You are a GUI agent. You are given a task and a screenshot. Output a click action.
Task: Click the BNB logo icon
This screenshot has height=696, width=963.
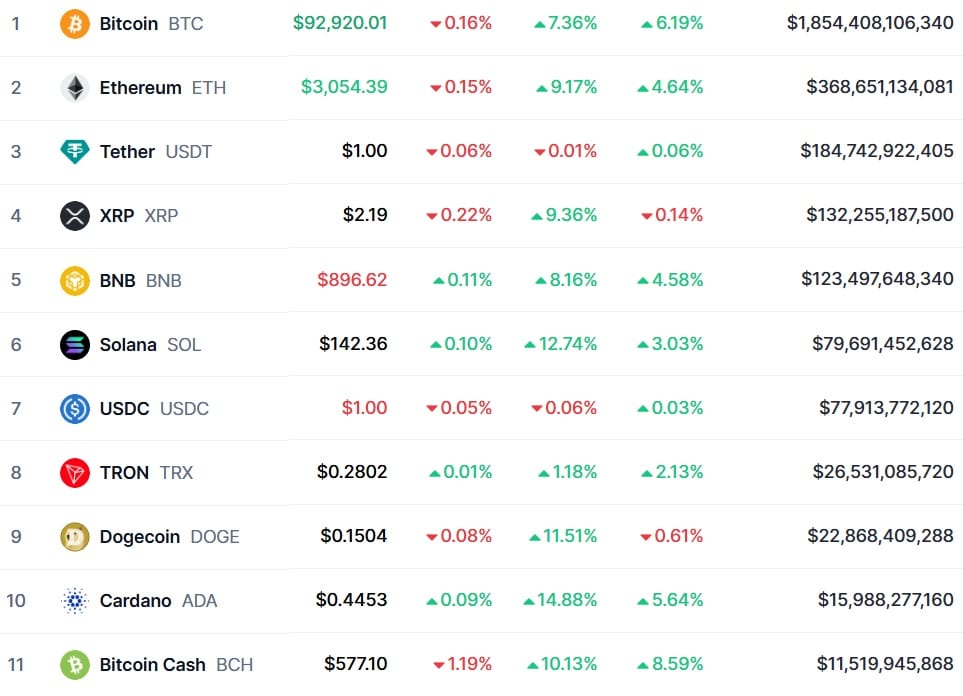click(x=75, y=280)
